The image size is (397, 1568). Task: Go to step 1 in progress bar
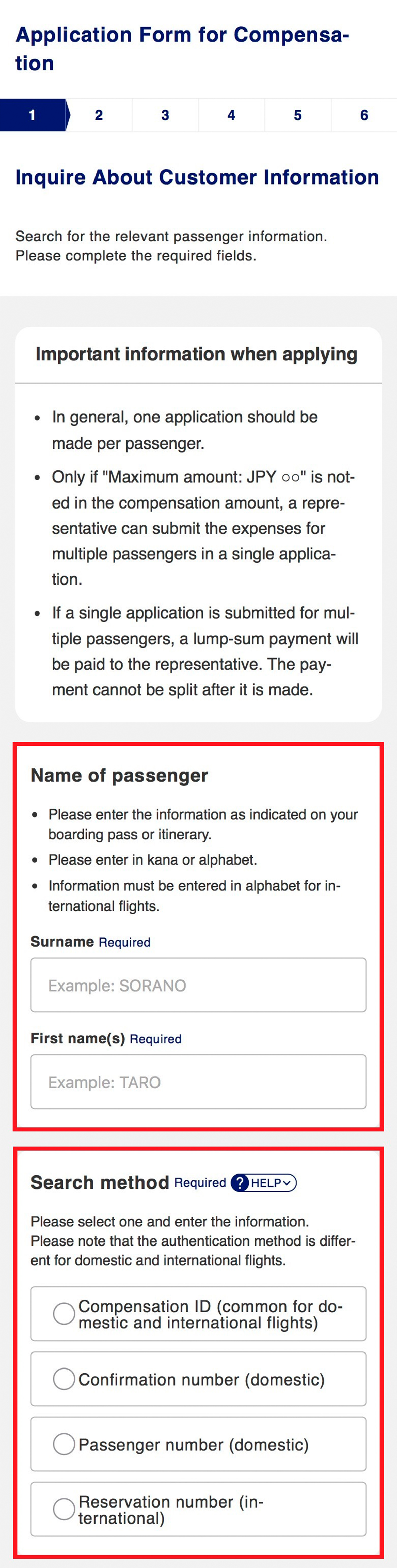[x=32, y=115]
